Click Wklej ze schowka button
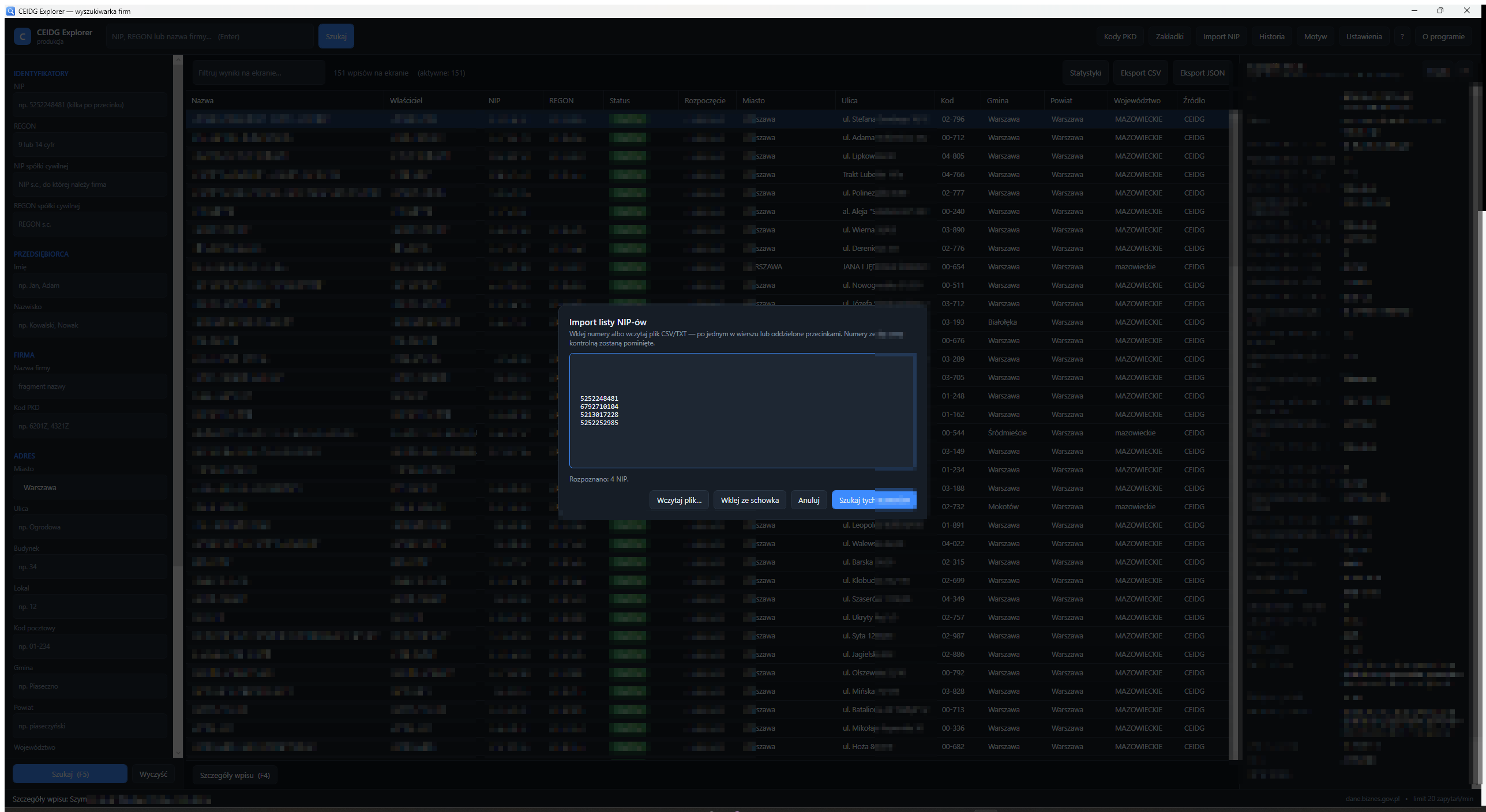The width and height of the screenshot is (1486, 812). tap(749, 500)
